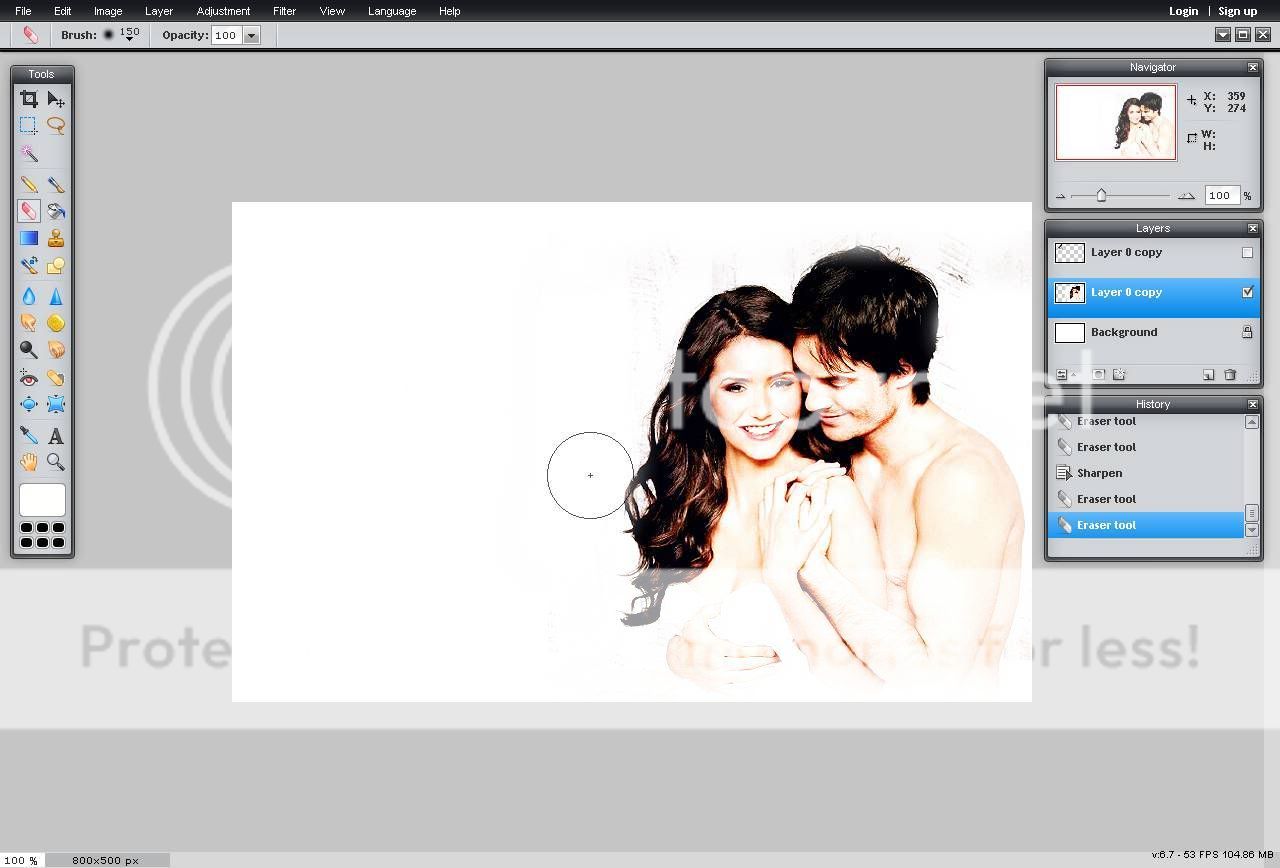Click History scrollbar up arrow

pyautogui.click(x=1251, y=422)
